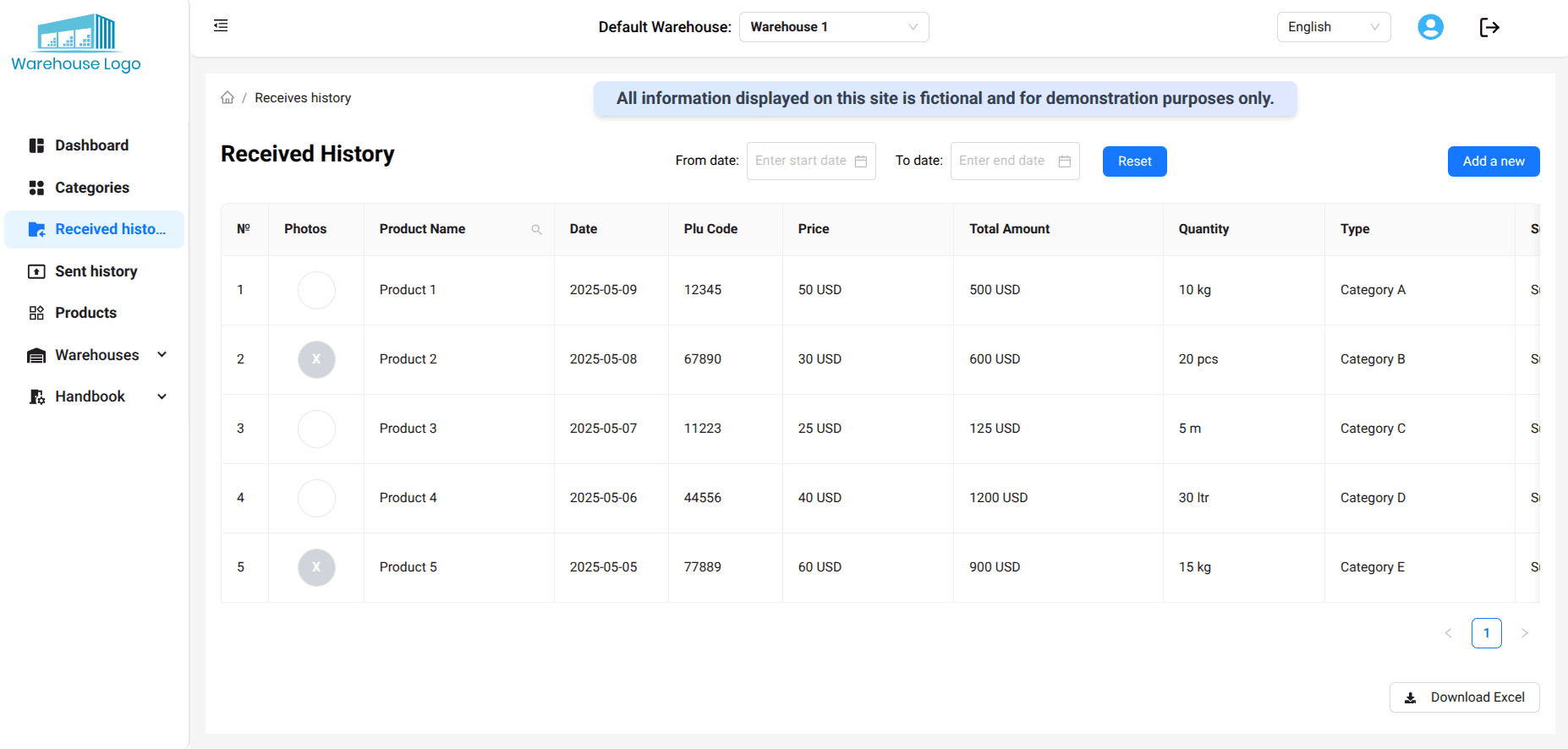Click the 25 USD price cell
Image resolution: width=1568 pixels, height=749 pixels.
tap(869, 429)
